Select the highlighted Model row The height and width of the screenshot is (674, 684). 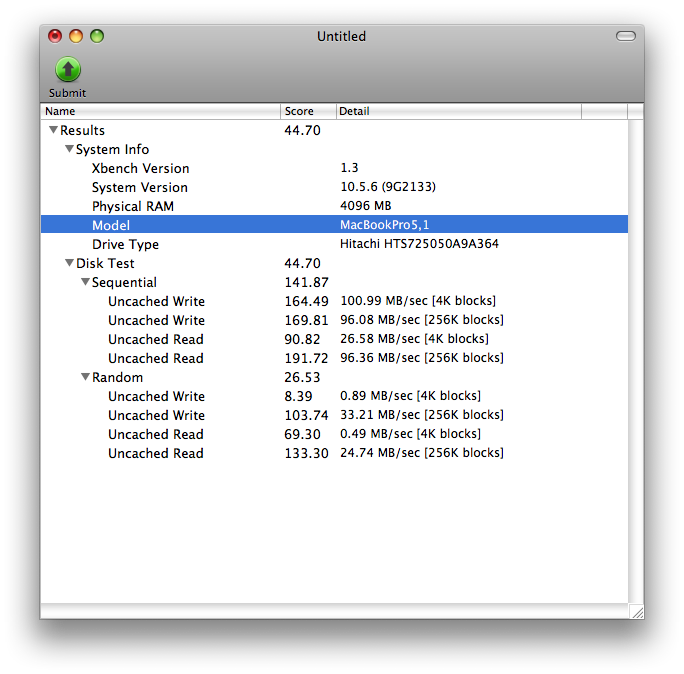pos(335,224)
